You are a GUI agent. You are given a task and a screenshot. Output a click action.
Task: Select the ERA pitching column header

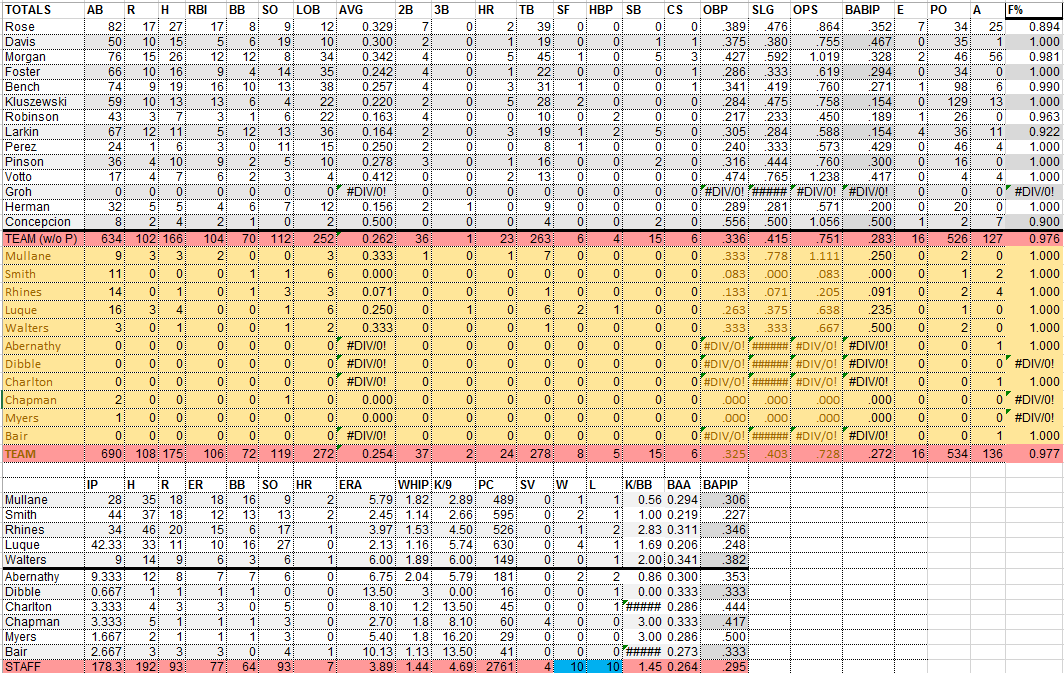[366, 484]
